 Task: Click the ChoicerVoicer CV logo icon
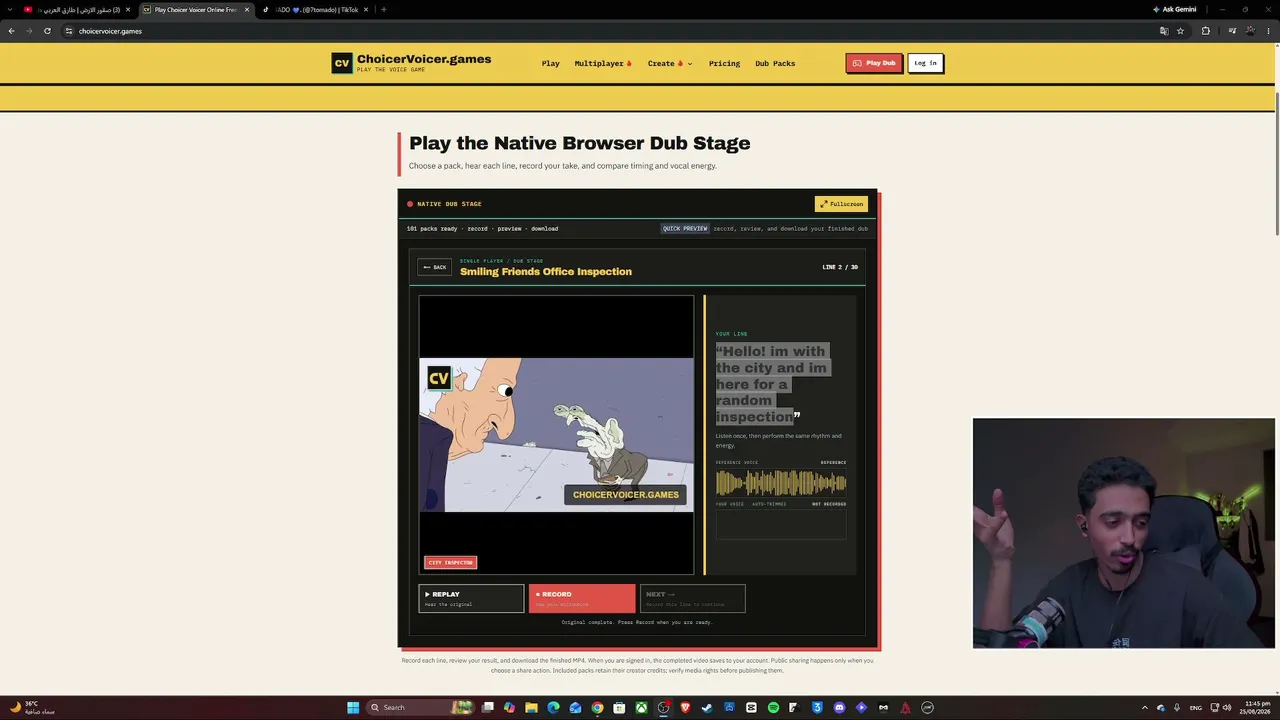(x=342, y=63)
